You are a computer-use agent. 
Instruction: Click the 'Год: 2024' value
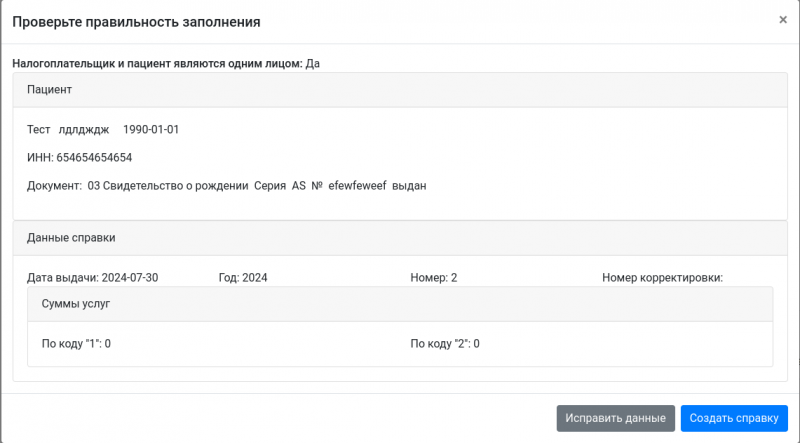[x=243, y=277]
